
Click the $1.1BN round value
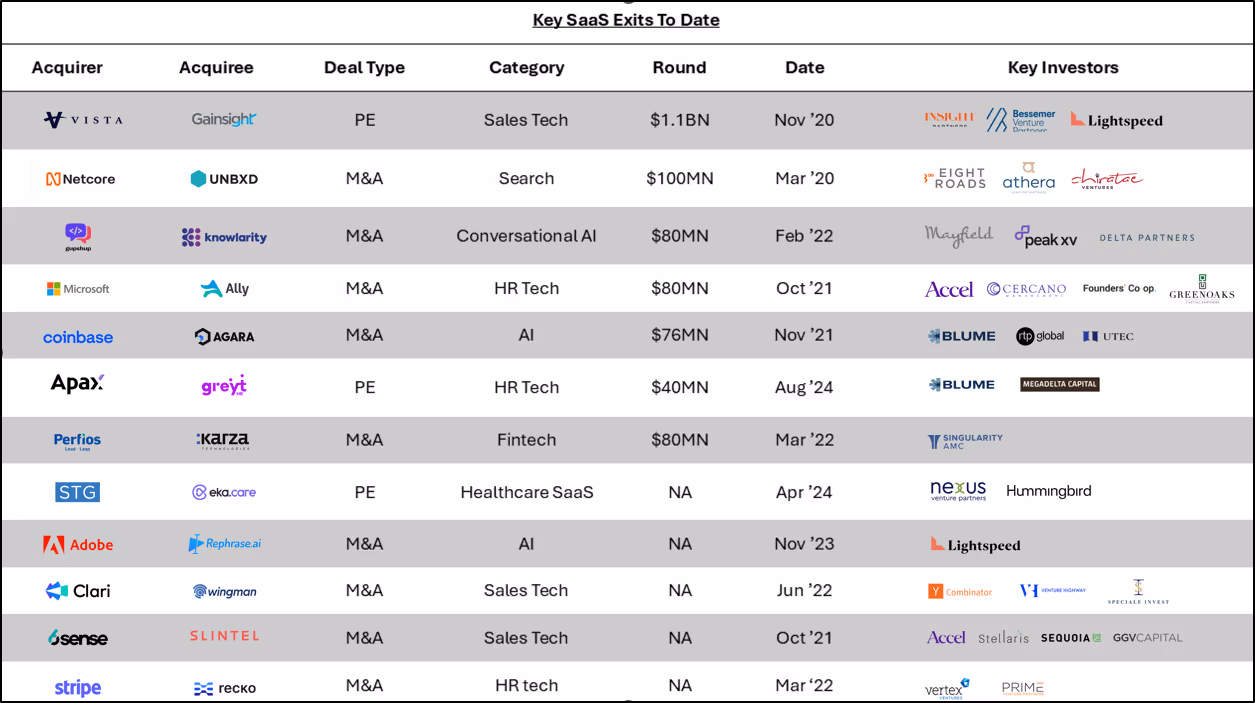pos(679,120)
